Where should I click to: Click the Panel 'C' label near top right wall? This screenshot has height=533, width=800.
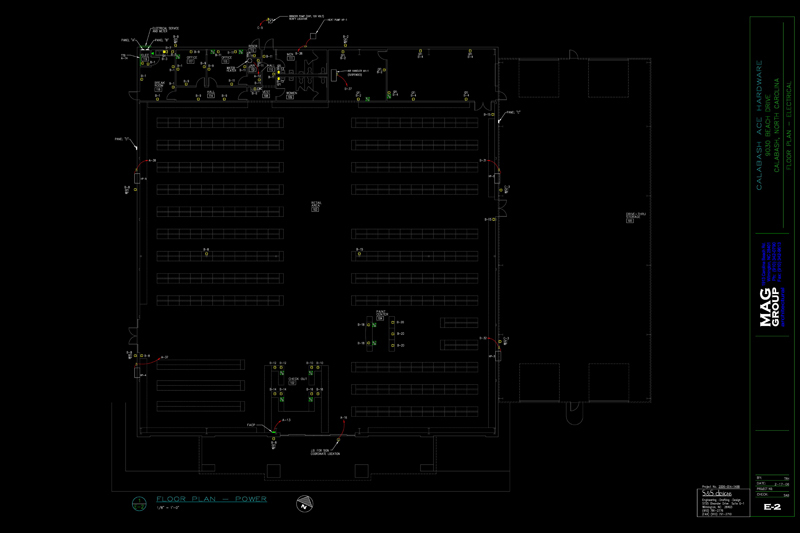pos(514,114)
